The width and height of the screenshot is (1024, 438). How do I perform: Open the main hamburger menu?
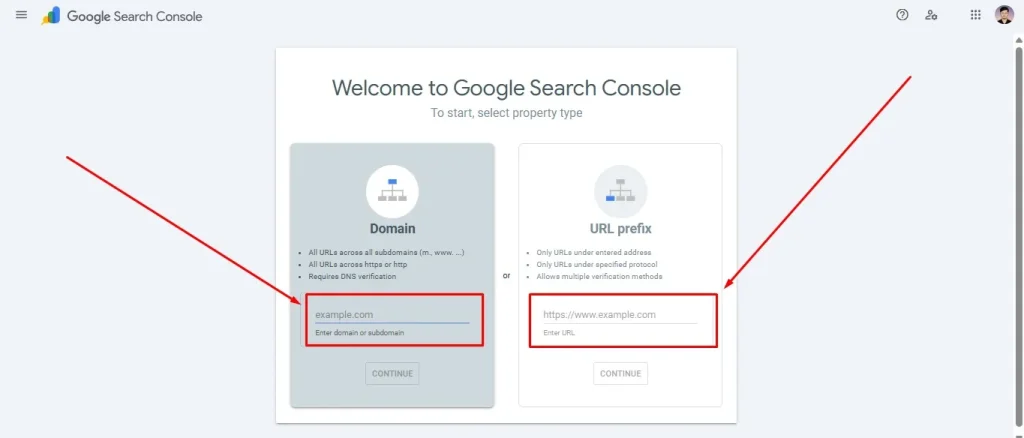click(x=21, y=15)
